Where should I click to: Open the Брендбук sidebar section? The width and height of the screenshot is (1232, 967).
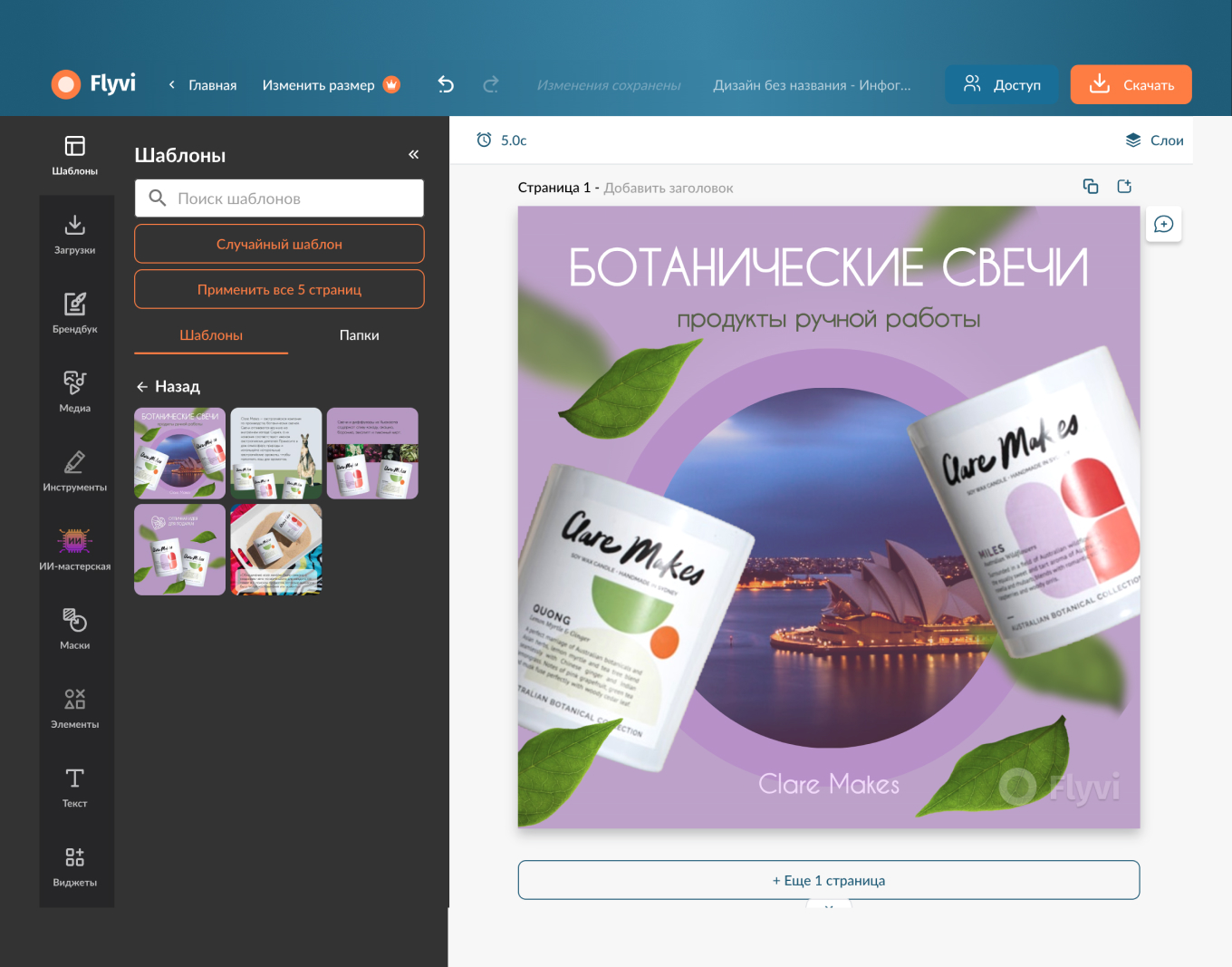75,313
